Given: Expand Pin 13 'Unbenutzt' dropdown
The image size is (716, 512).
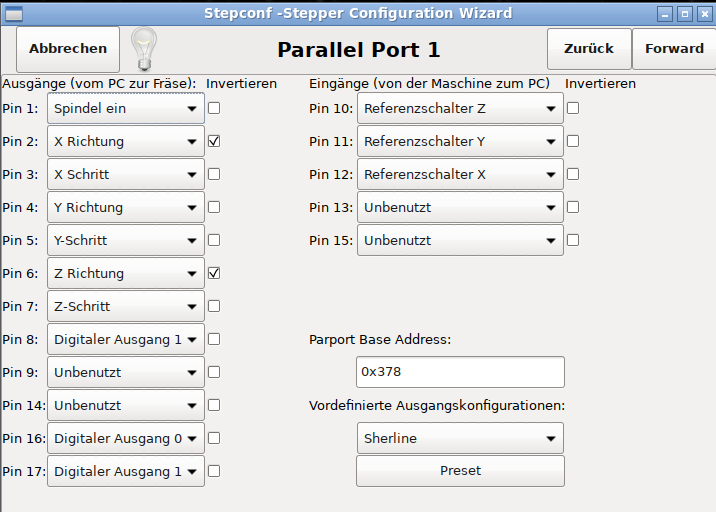Looking at the screenshot, I should (x=460, y=207).
